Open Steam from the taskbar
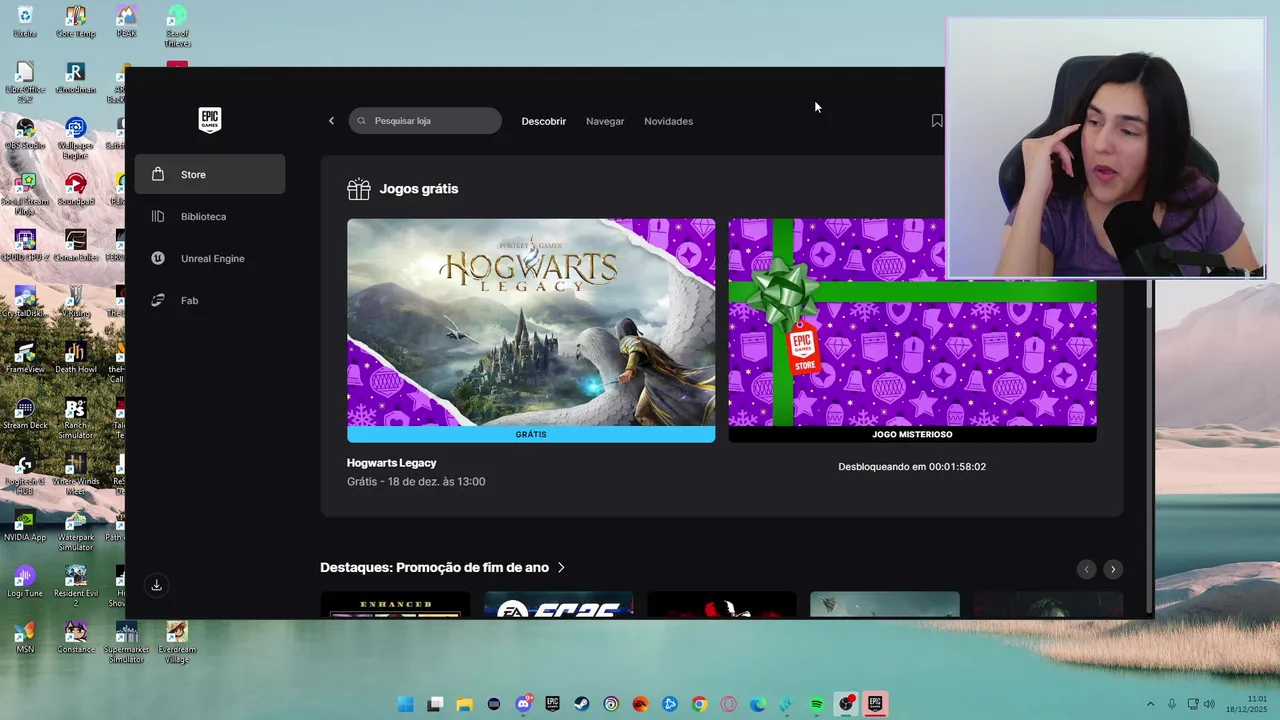Screen dimensions: 1280x720 582,704
